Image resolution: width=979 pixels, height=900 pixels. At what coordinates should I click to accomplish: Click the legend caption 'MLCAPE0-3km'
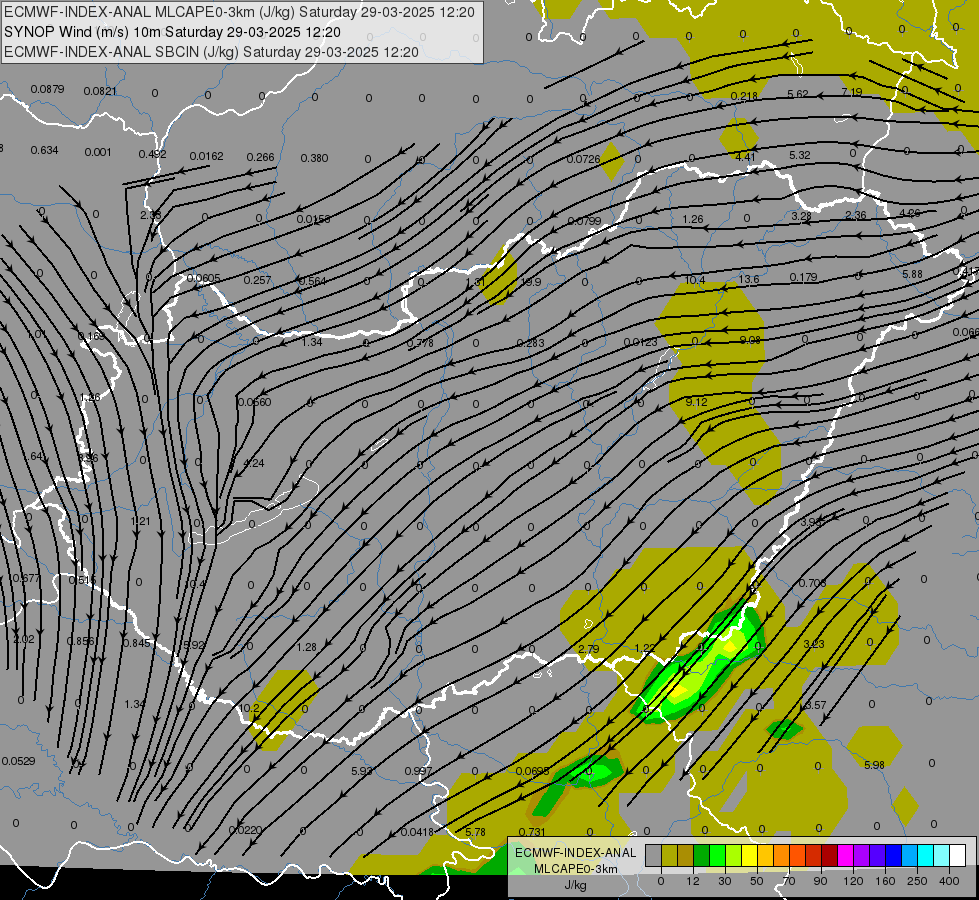pyautogui.click(x=576, y=869)
